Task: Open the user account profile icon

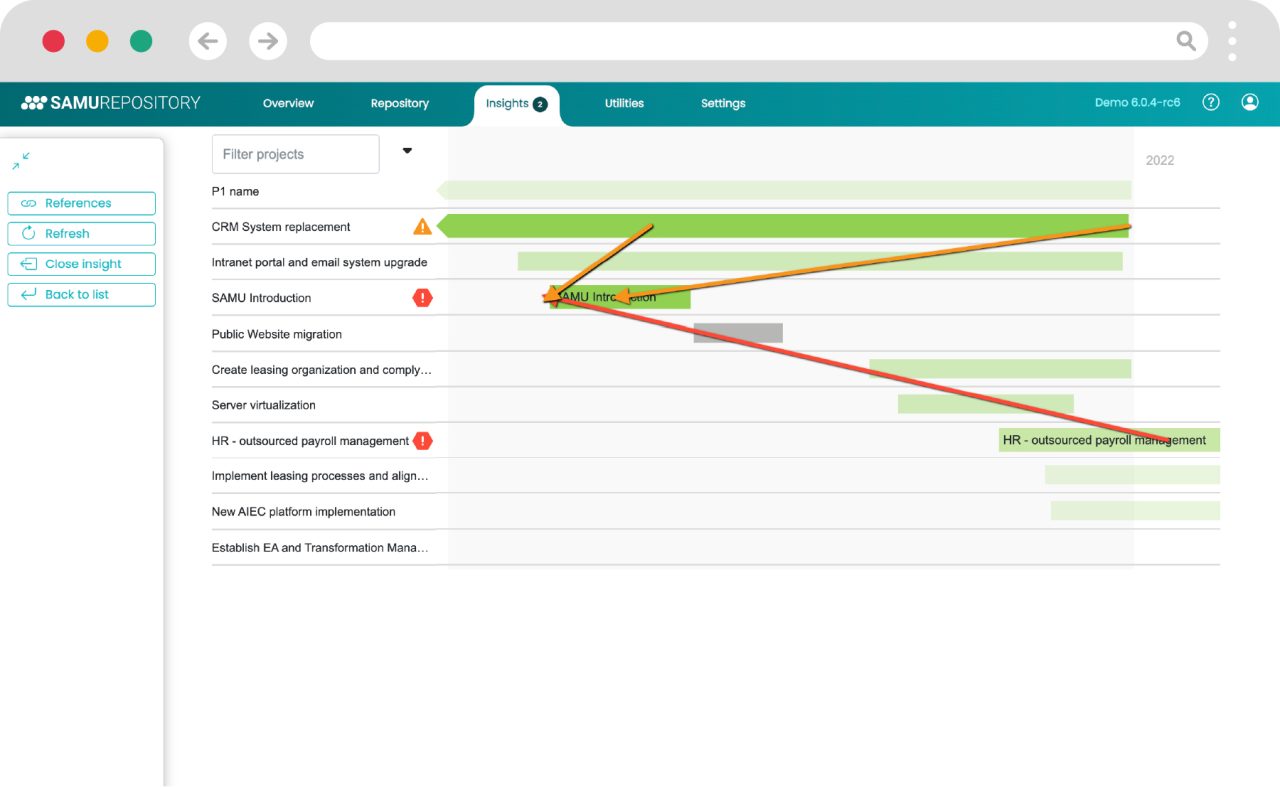Action: [1250, 102]
